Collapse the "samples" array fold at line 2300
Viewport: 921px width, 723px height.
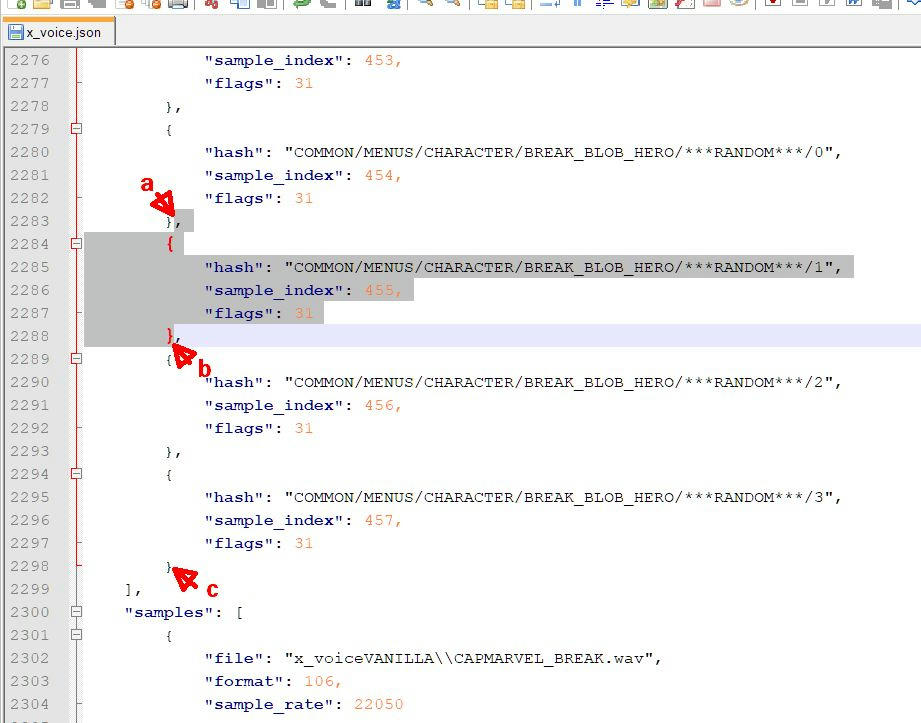(x=76, y=612)
